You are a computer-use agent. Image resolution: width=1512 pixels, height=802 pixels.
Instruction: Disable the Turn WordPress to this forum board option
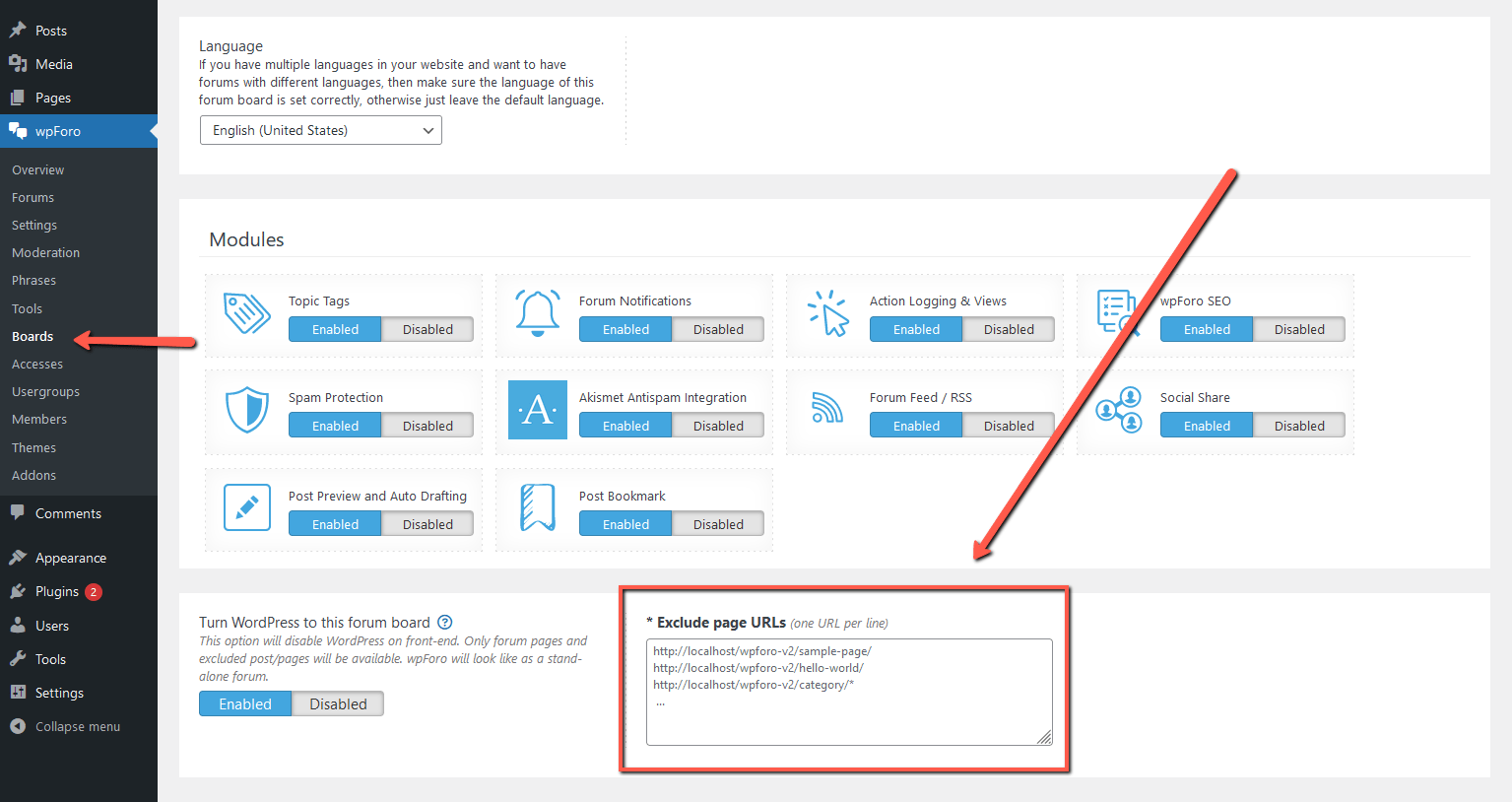338,703
